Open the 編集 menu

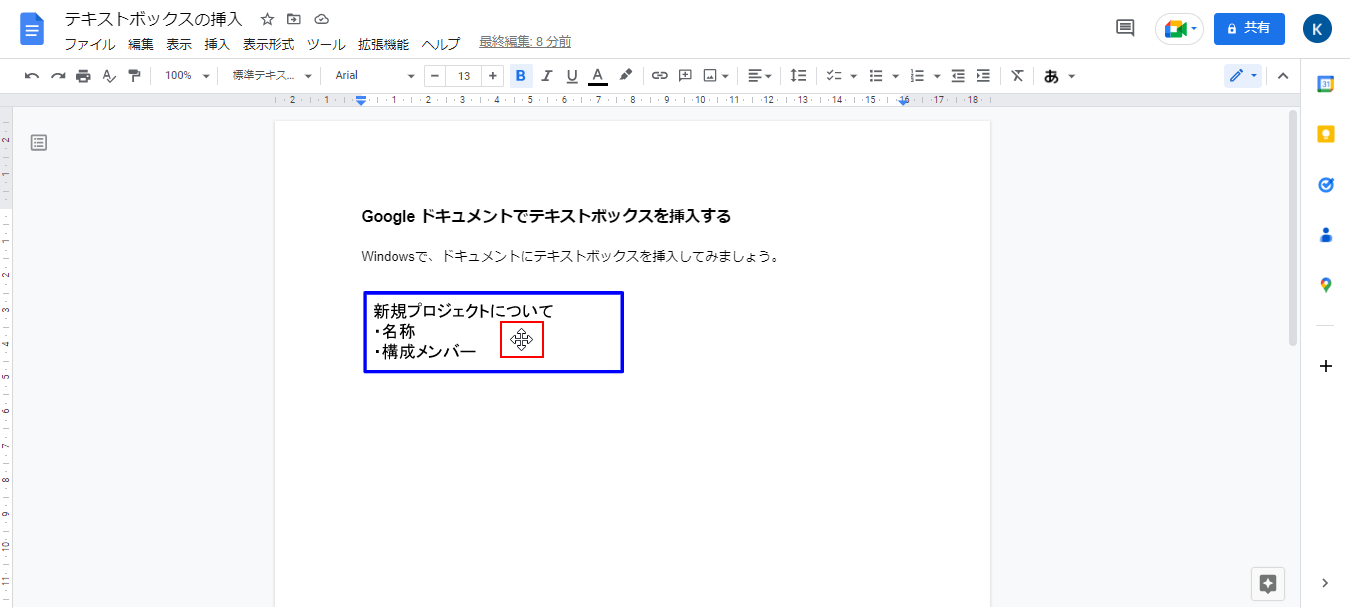141,44
